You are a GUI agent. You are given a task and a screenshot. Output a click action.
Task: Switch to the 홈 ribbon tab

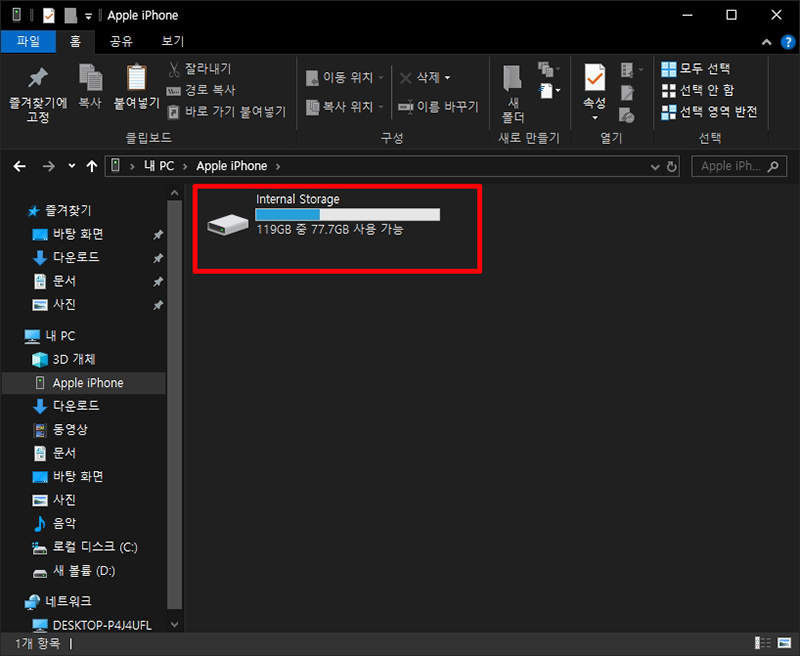(76, 41)
